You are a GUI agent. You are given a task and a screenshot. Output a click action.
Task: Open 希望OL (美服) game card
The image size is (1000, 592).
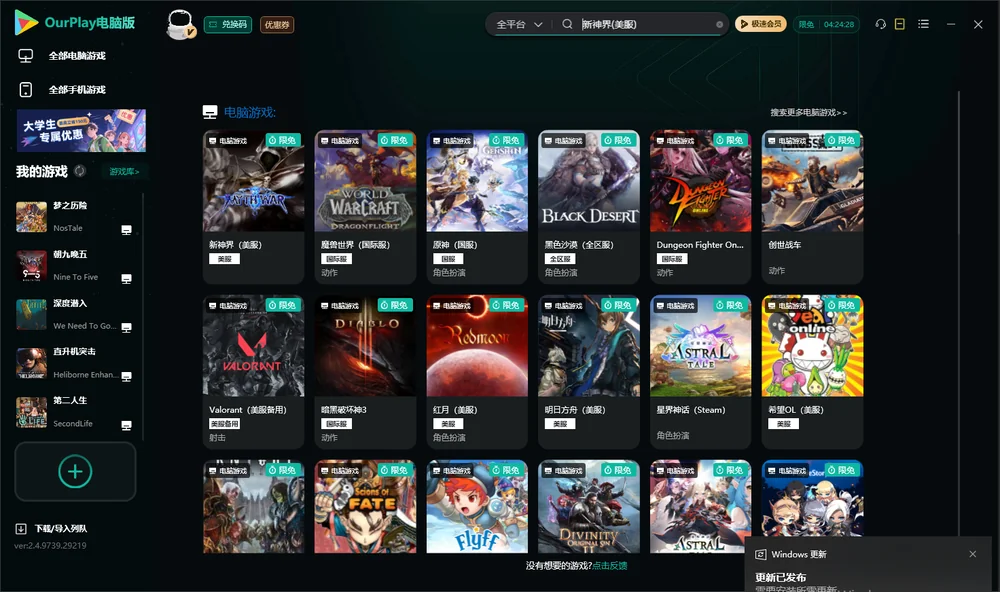(812, 372)
